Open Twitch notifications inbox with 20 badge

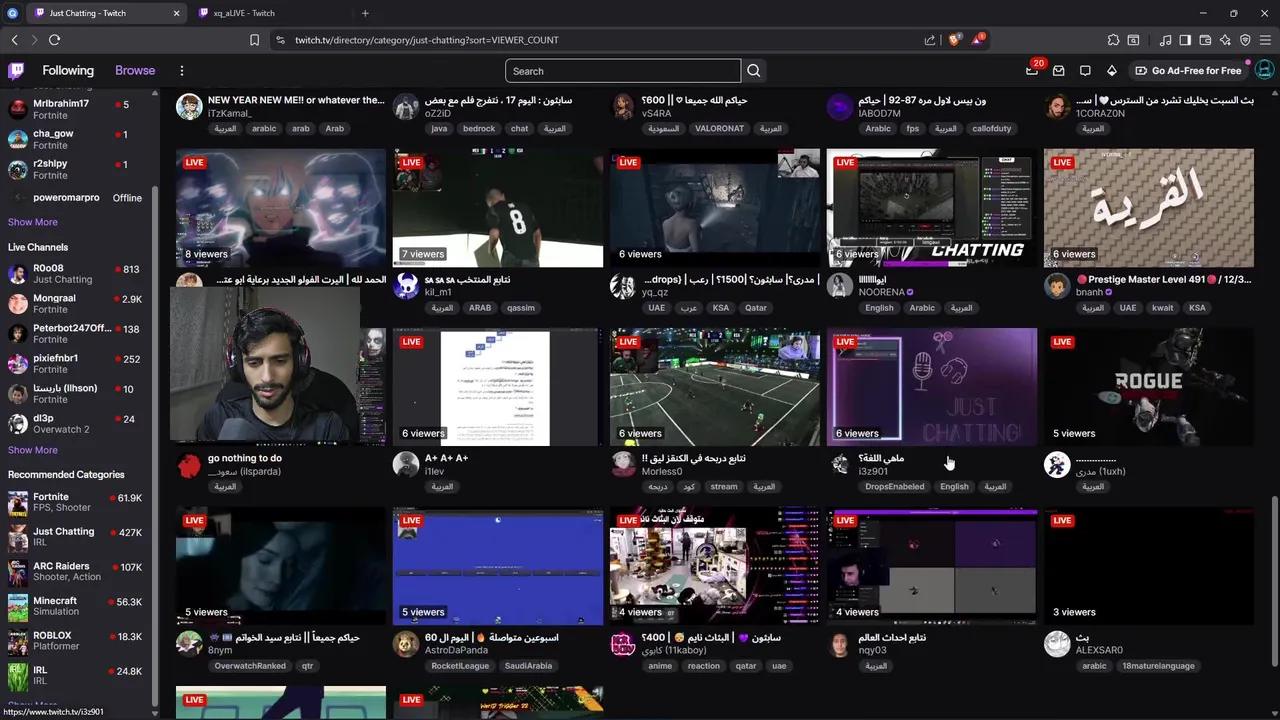pos(1032,71)
